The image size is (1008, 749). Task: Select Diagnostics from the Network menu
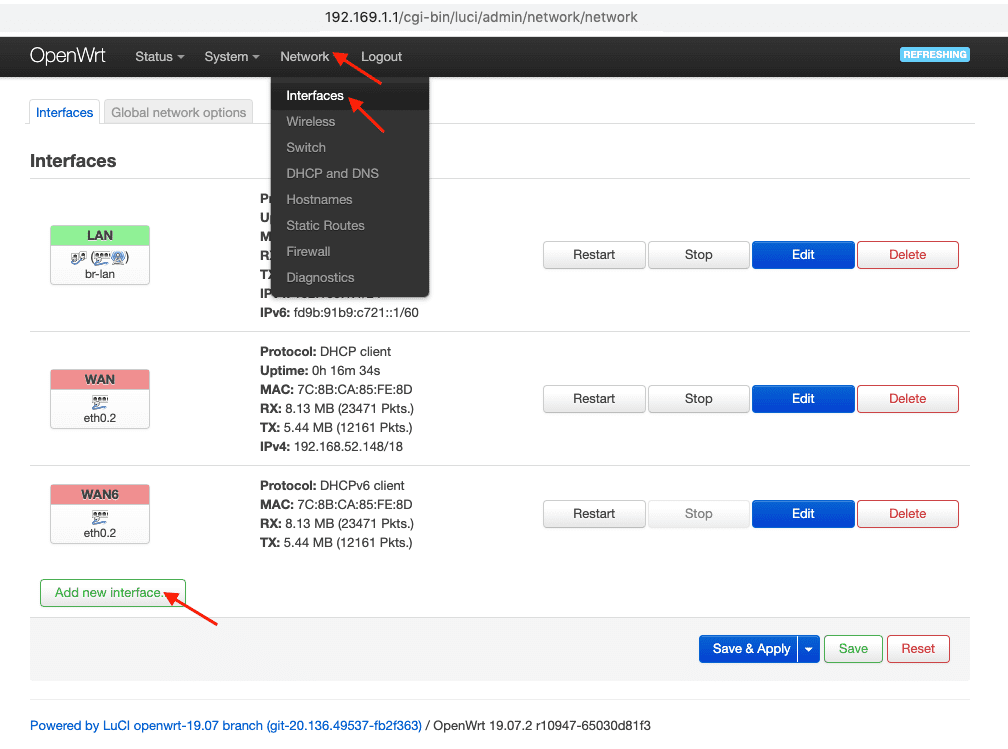[320, 278]
